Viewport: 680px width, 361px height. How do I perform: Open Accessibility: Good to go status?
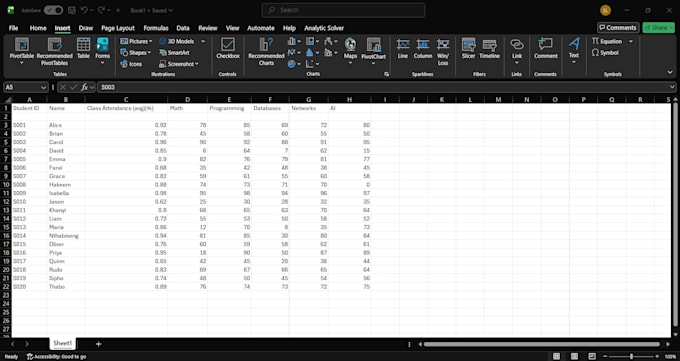tap(56, 357)
